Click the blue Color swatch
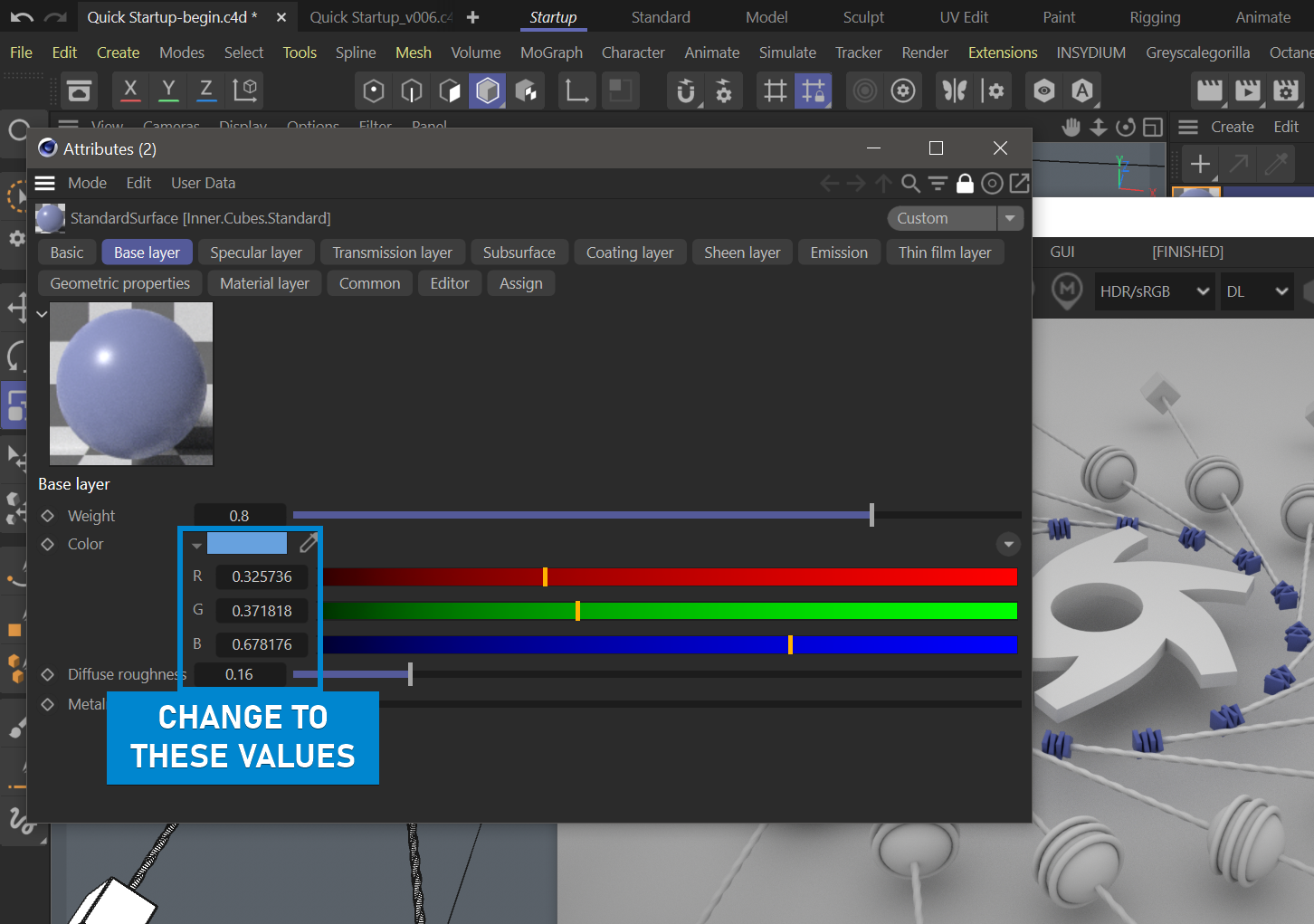Viewport: 1314px width, 924px height. point(247,543)
